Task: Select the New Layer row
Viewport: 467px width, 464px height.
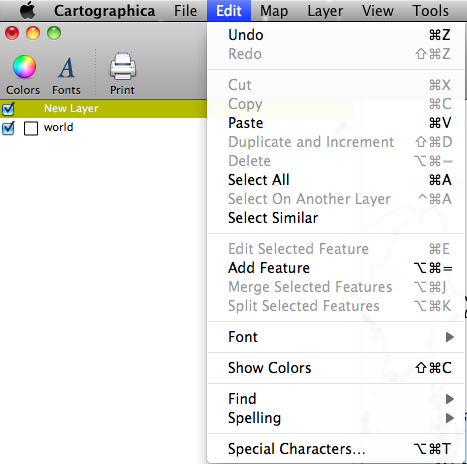Action: (x=103, y=109)
